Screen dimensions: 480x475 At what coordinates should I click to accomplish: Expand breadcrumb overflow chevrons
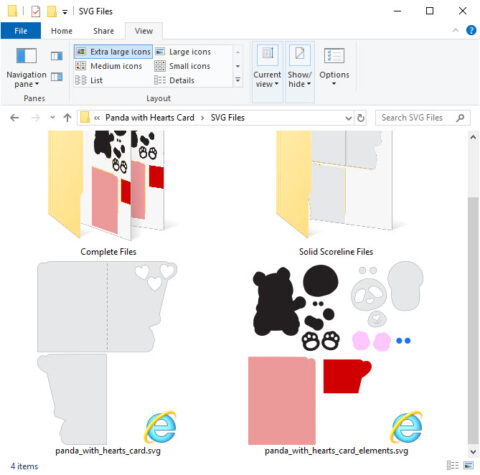coord(97,118)
